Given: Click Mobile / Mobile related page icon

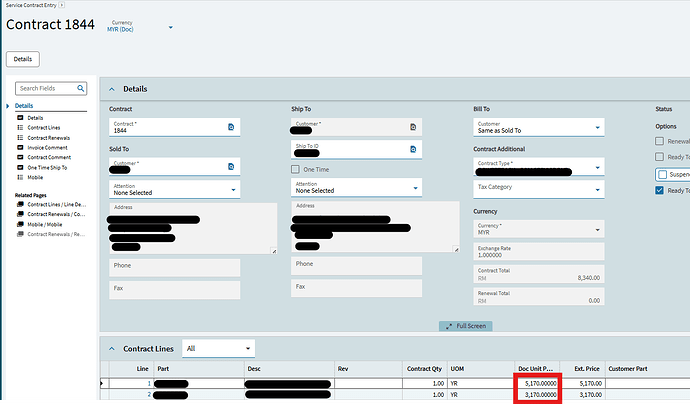Looking at the screenshot, I should (x=20, y=224).
